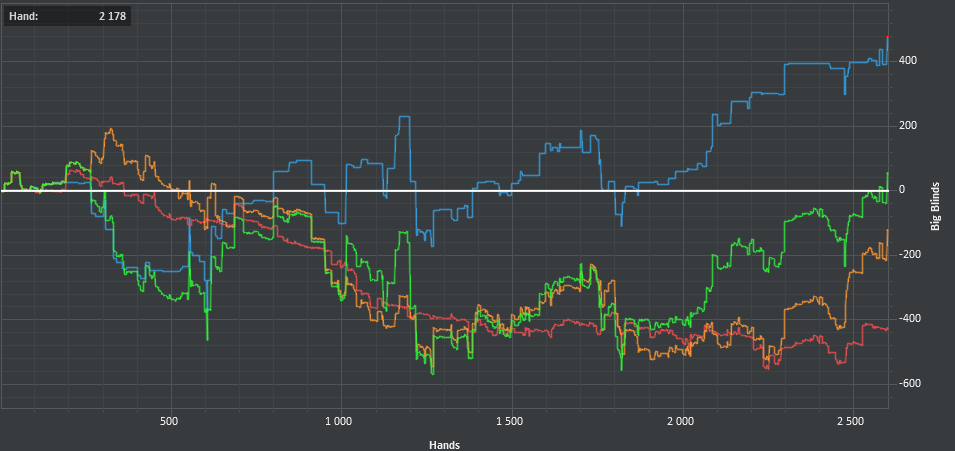Image resolution: width=955 pixels, height=451 pixels.
Task: Click the "Big Blinds" y-axis title
Action: point(935,206)
